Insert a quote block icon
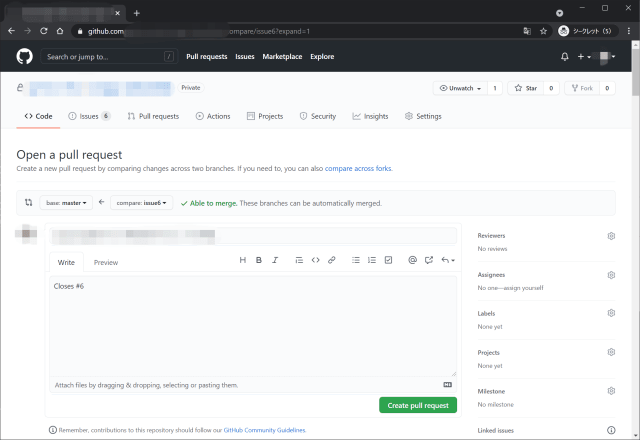Screen dimensions: 640x440 click(299, 260)
